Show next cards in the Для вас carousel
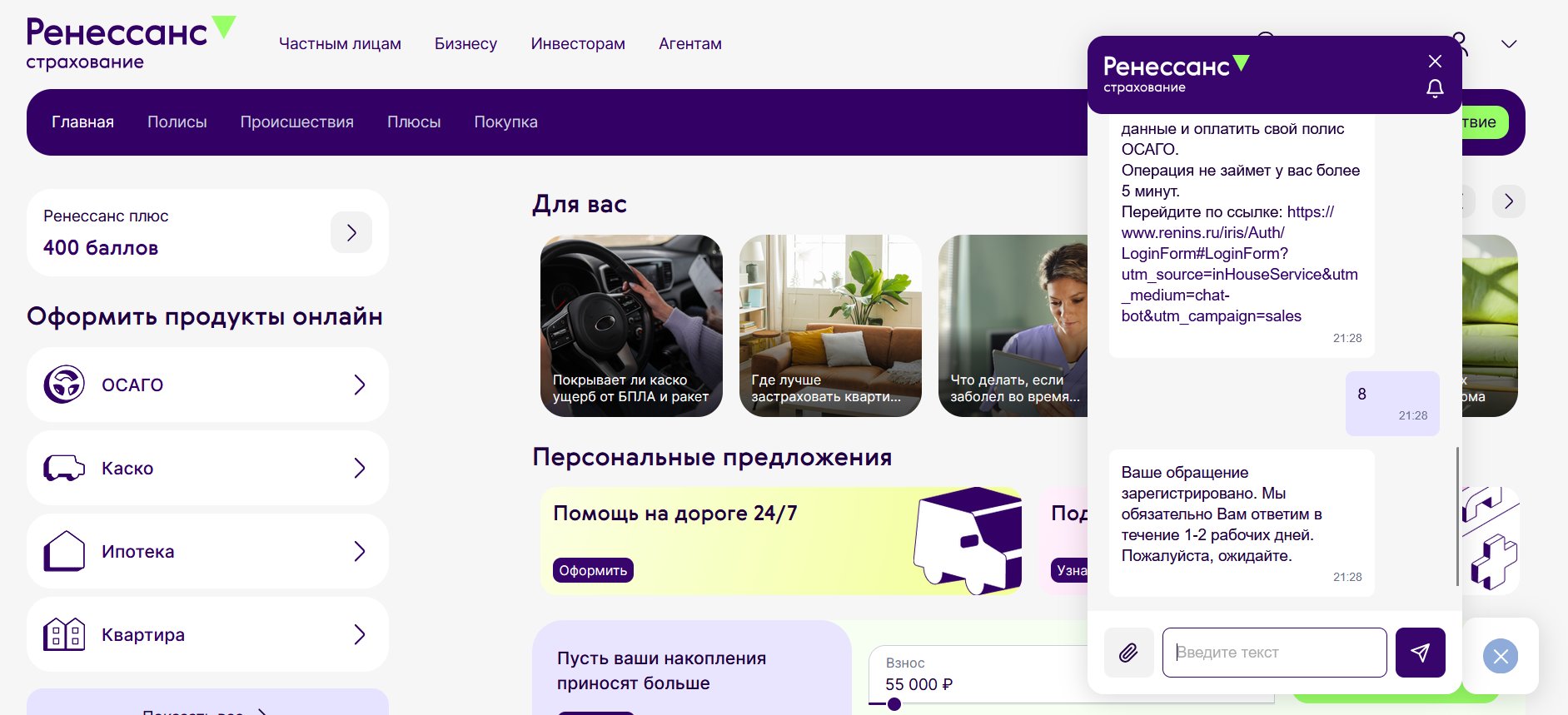The image size is (1568, 715). (x=1509, y=201)
